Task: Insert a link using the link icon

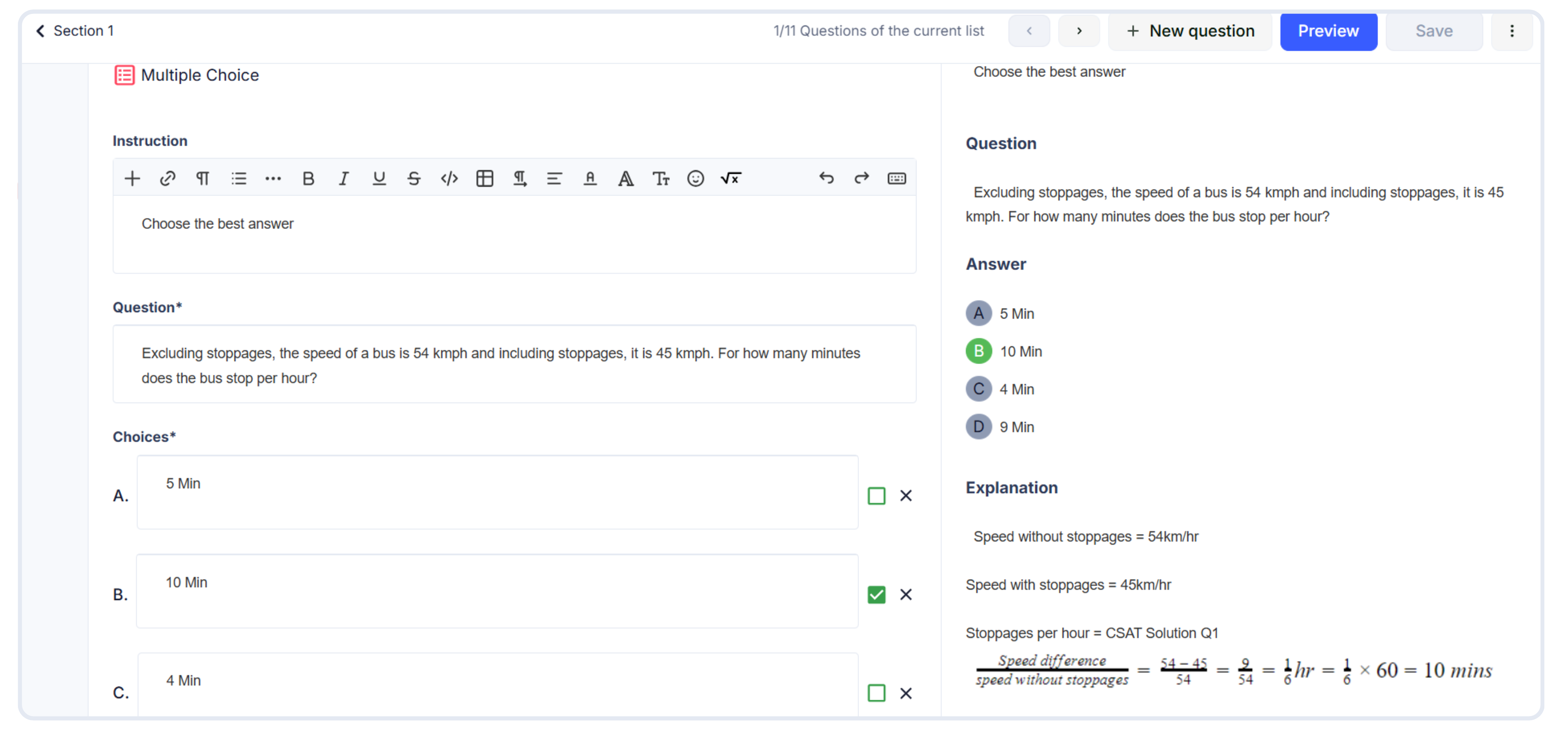Action: pos(167,178)
